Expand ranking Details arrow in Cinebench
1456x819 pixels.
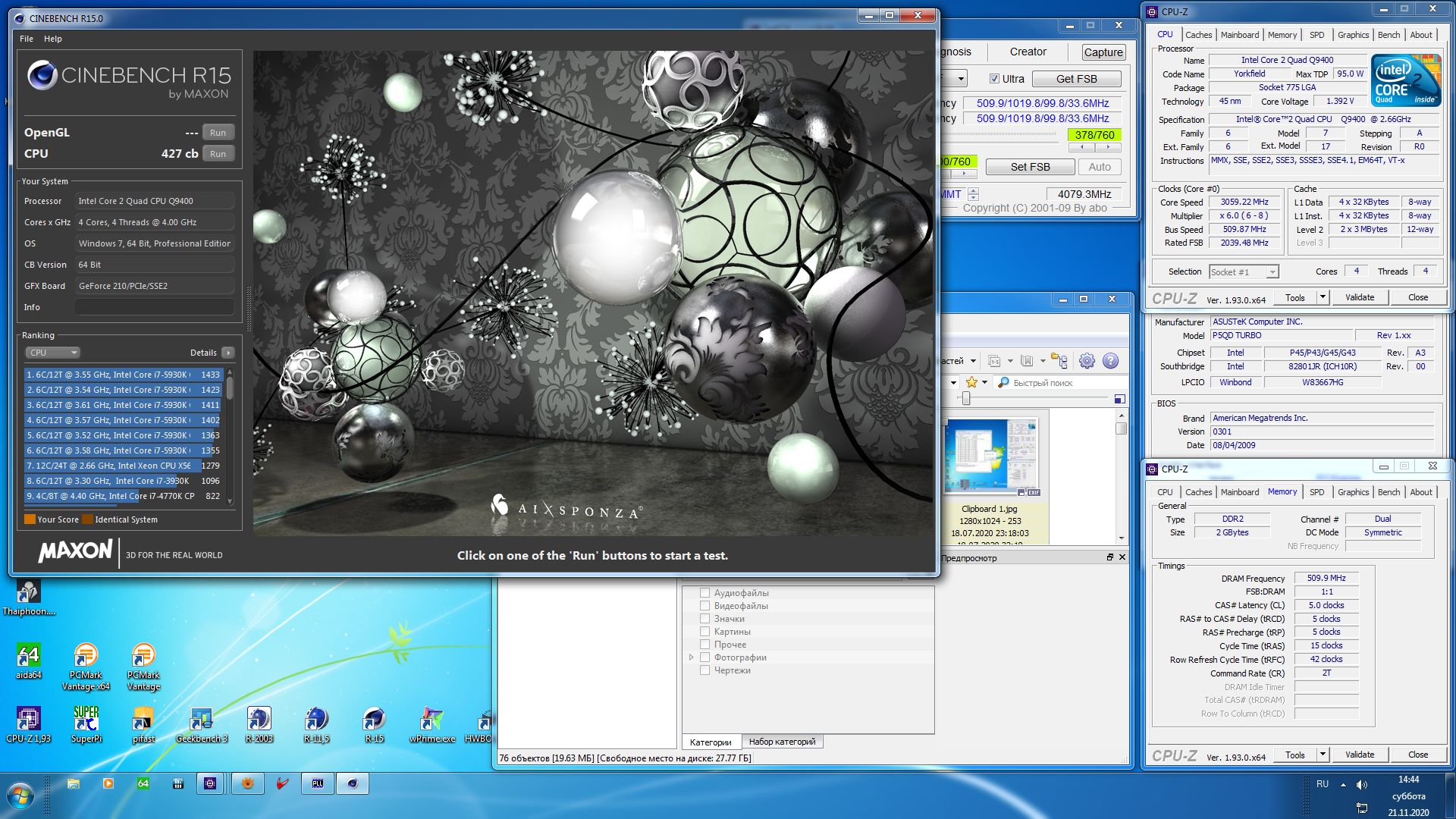228,353
